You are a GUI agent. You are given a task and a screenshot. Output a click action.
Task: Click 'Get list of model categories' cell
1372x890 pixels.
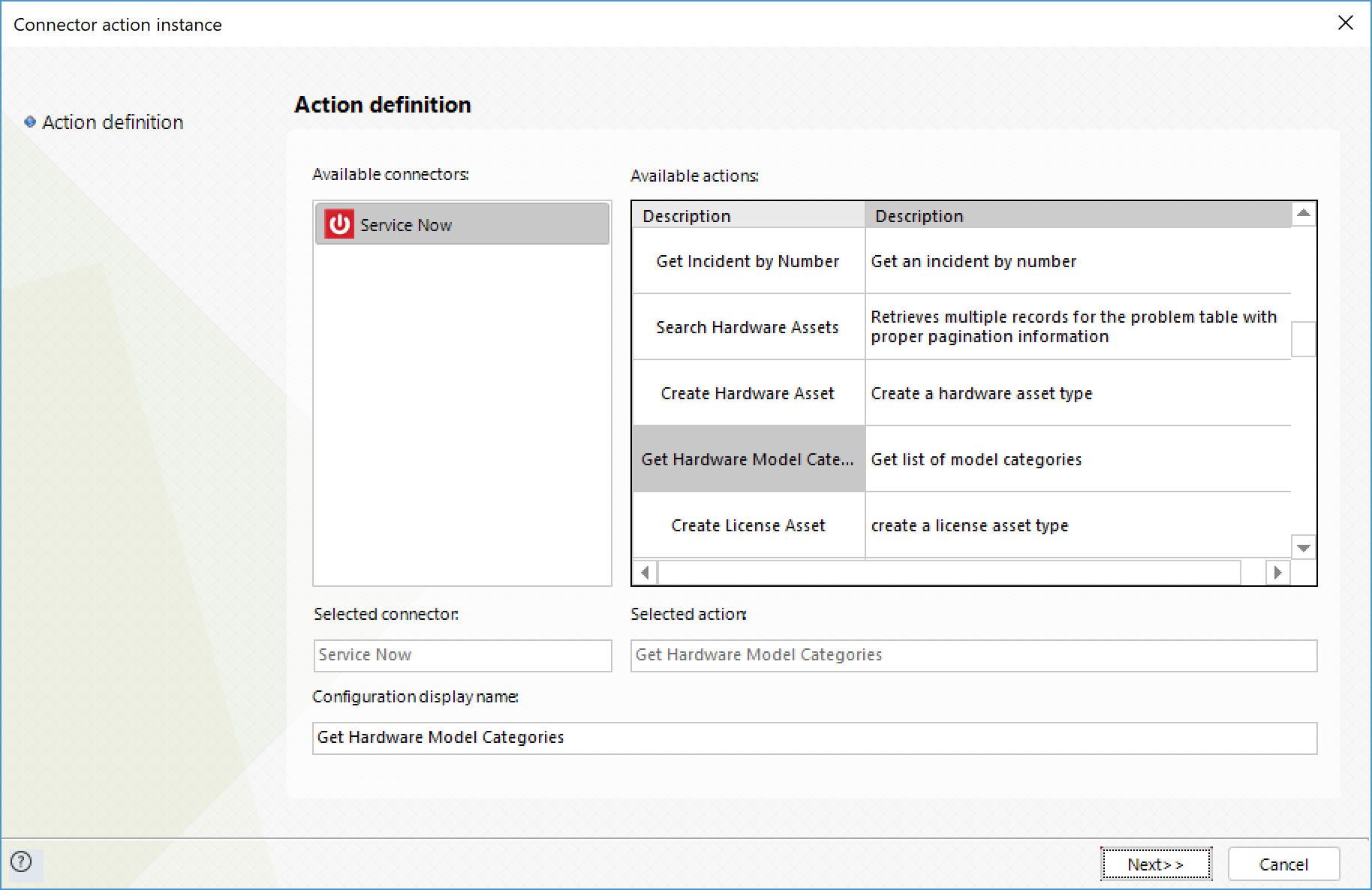pos(1079,459)
